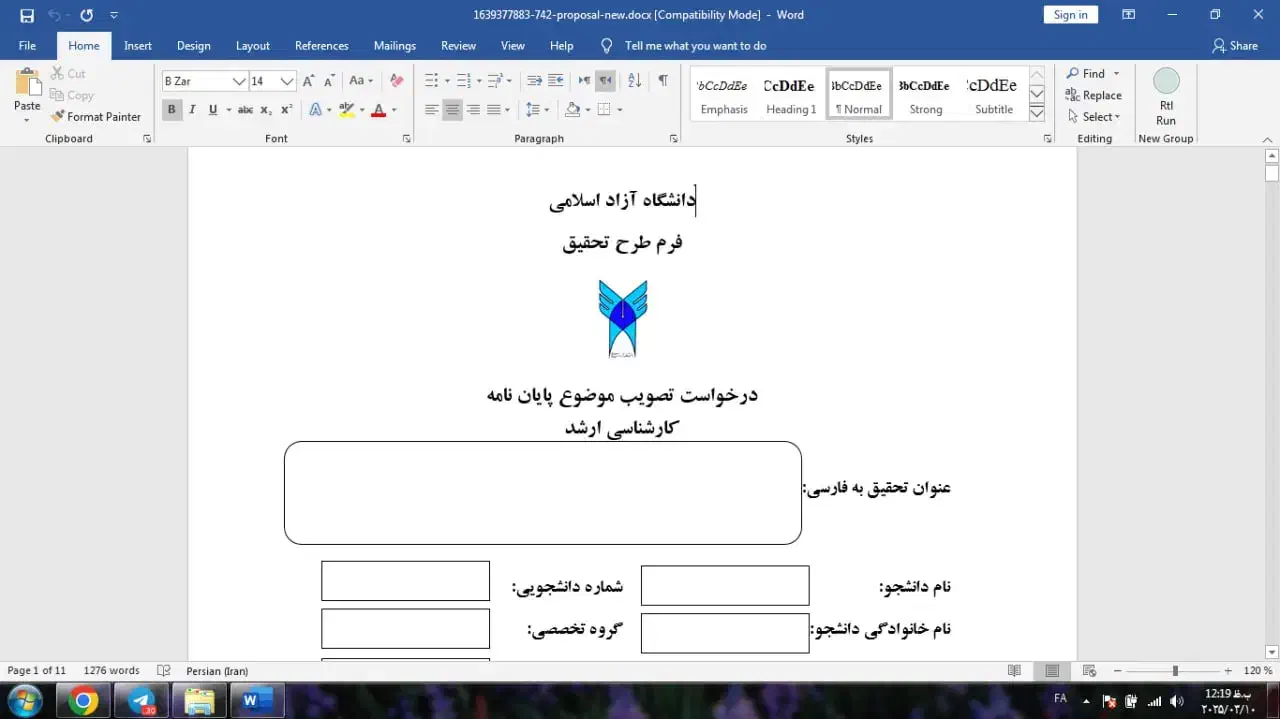The height and width of the screenshot is (719, 1280).
Task: Switch to the References tab
Action: pyautogui.click(x=322, y=46)
